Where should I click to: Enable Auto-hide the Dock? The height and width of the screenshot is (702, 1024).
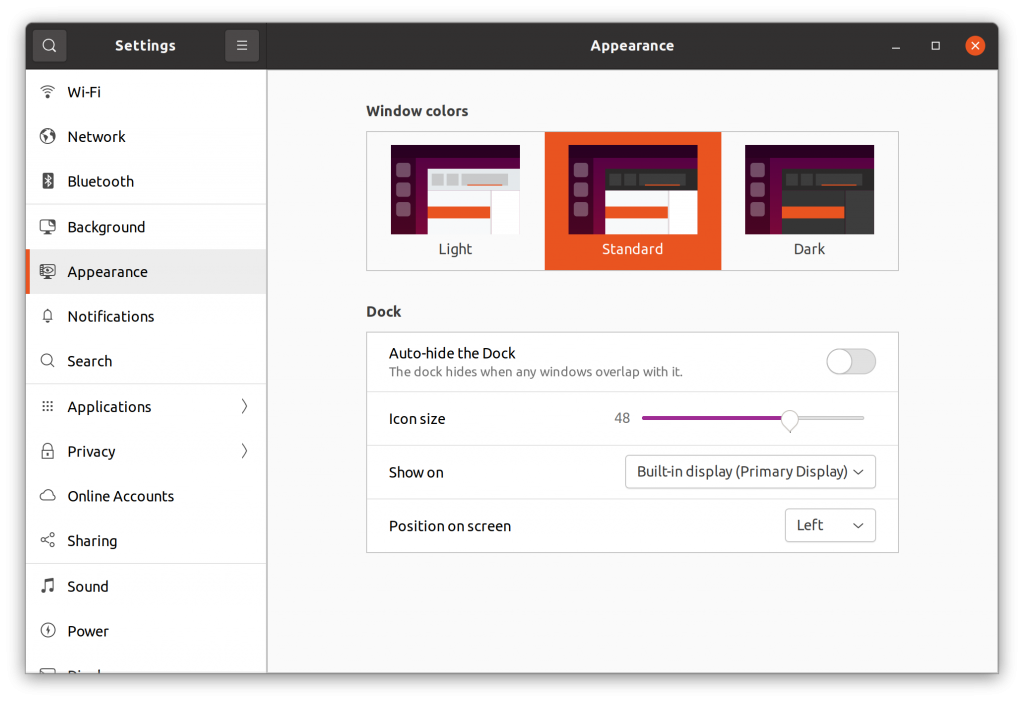click(x=851, y=361)
